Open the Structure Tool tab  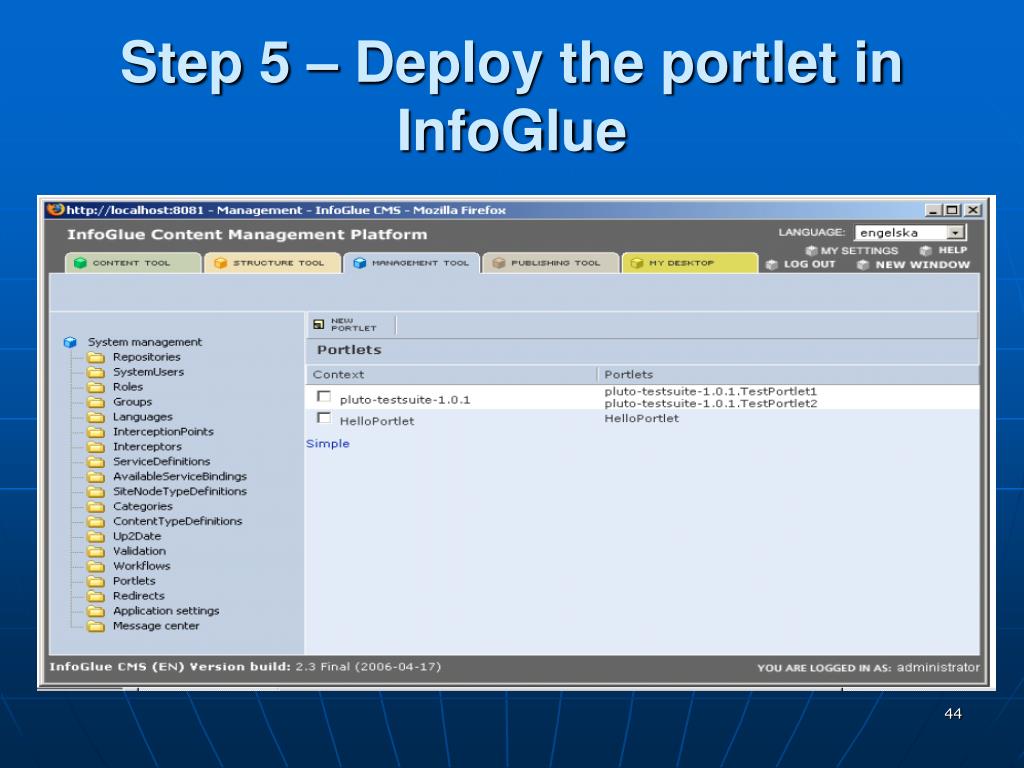[x=272, y=263]
